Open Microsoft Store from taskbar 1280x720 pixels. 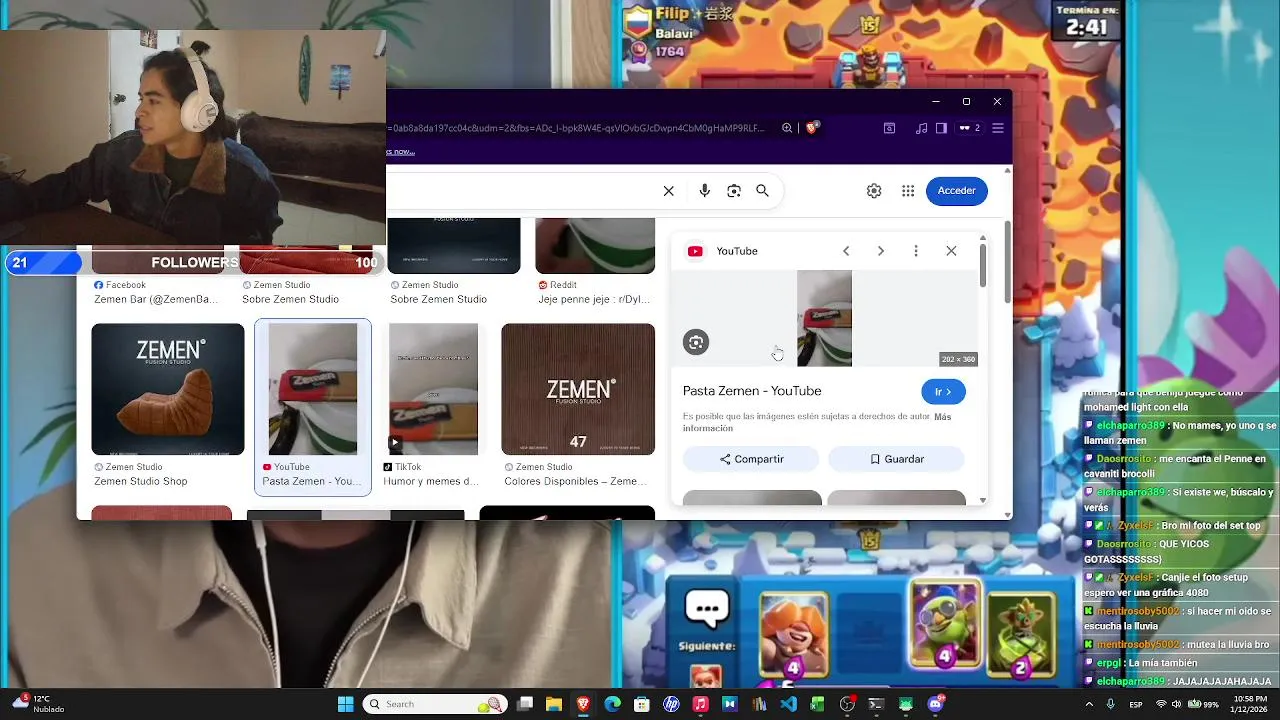pyautogui.click(x=642, y=704)
